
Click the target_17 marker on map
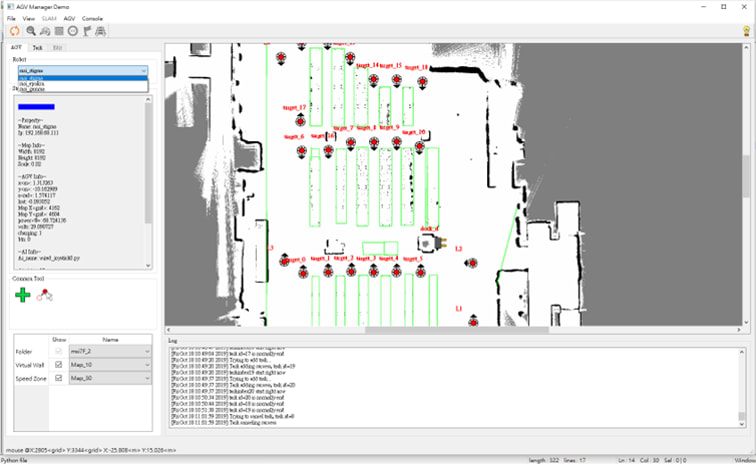[300, 121]
